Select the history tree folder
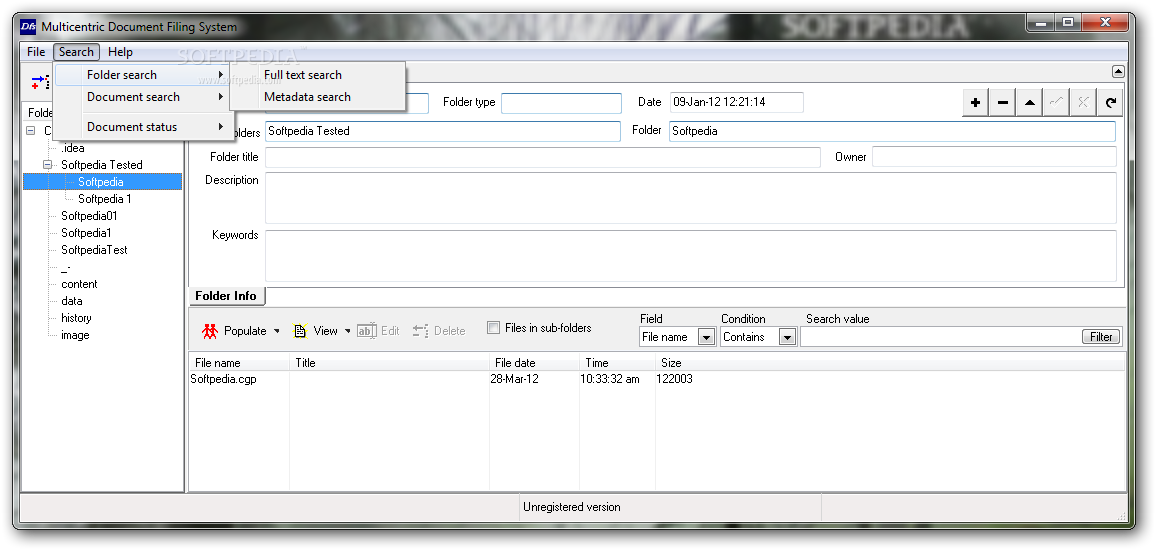 76,318
